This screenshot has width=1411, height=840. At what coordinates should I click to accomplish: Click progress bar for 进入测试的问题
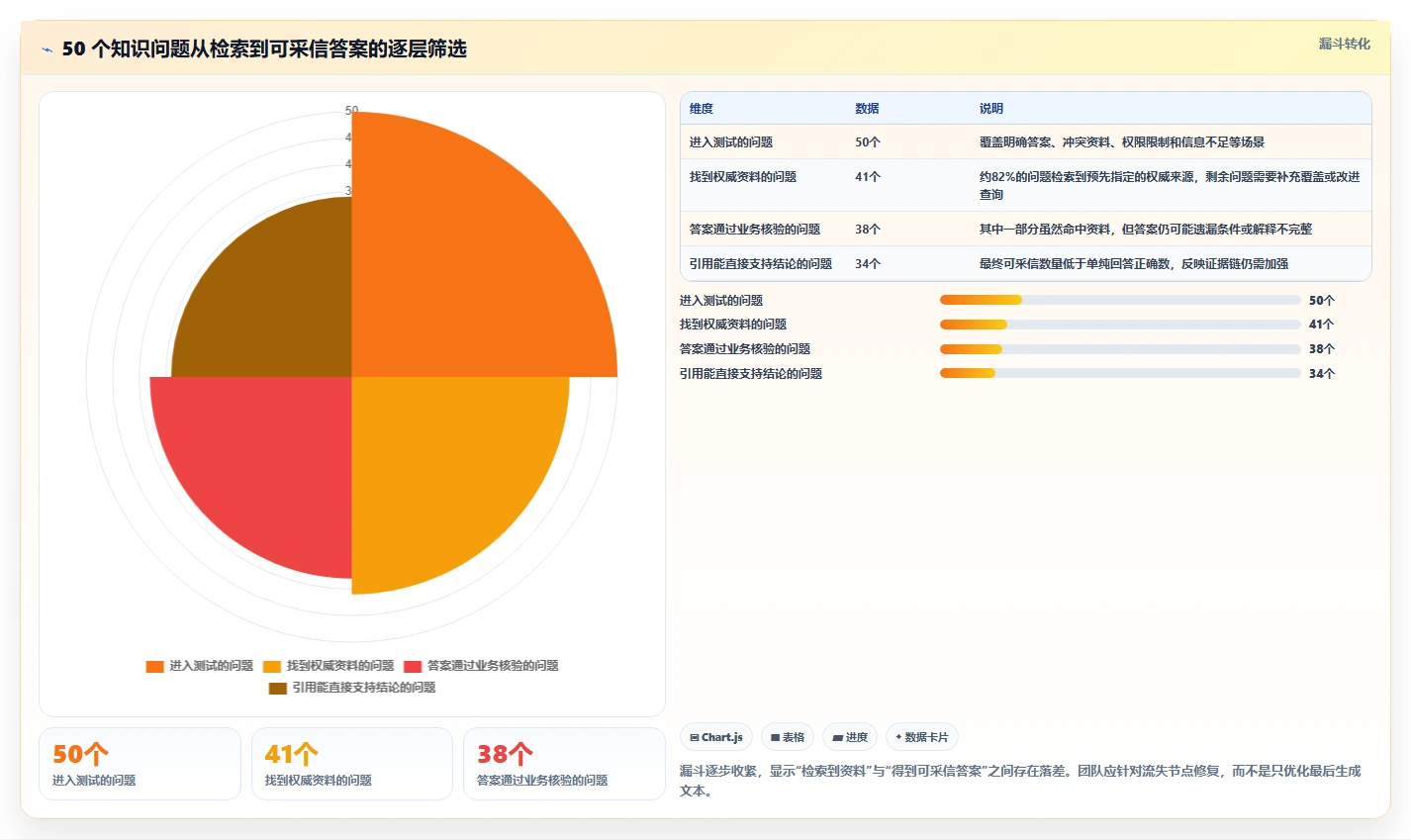pos(1120,300)
